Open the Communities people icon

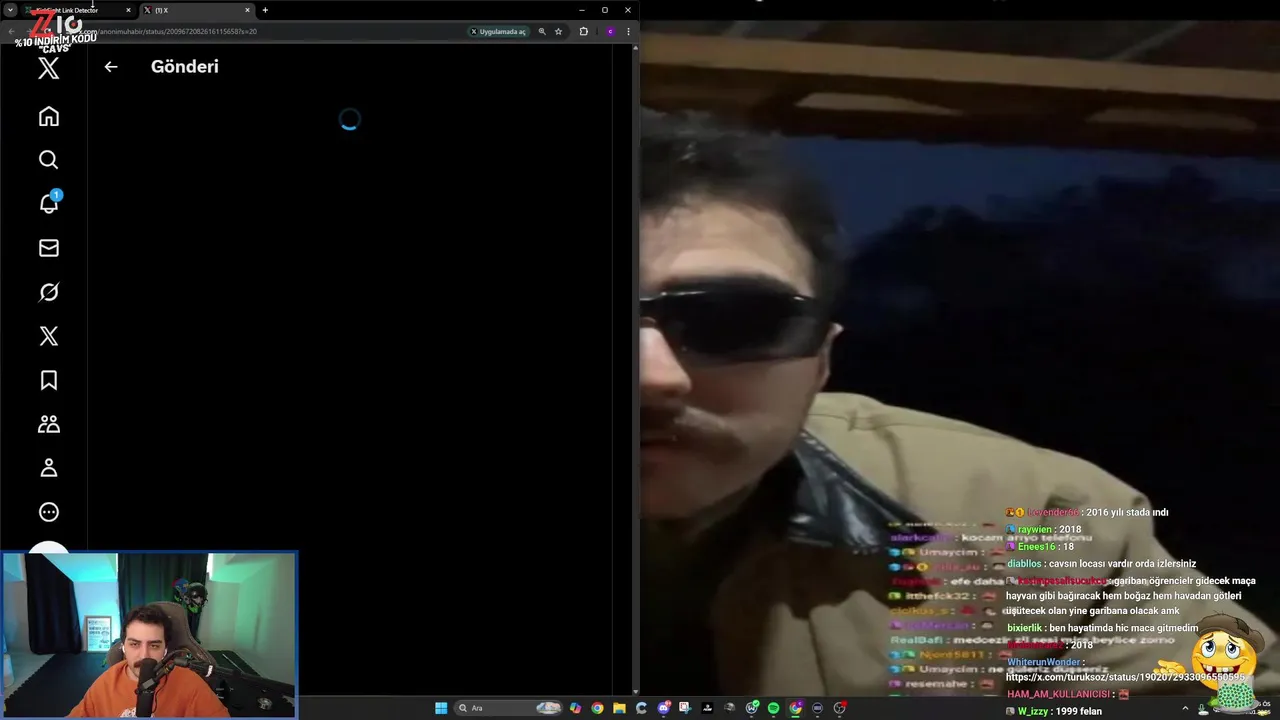(48, 424)
